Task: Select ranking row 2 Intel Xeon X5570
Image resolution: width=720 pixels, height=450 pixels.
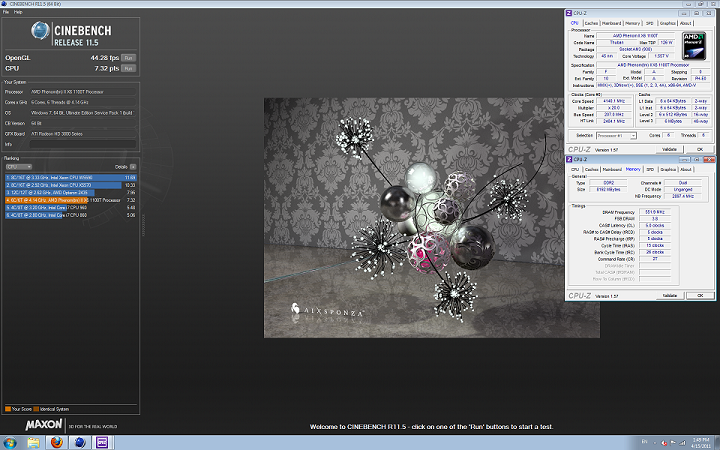Action: [x=71, y=185]
